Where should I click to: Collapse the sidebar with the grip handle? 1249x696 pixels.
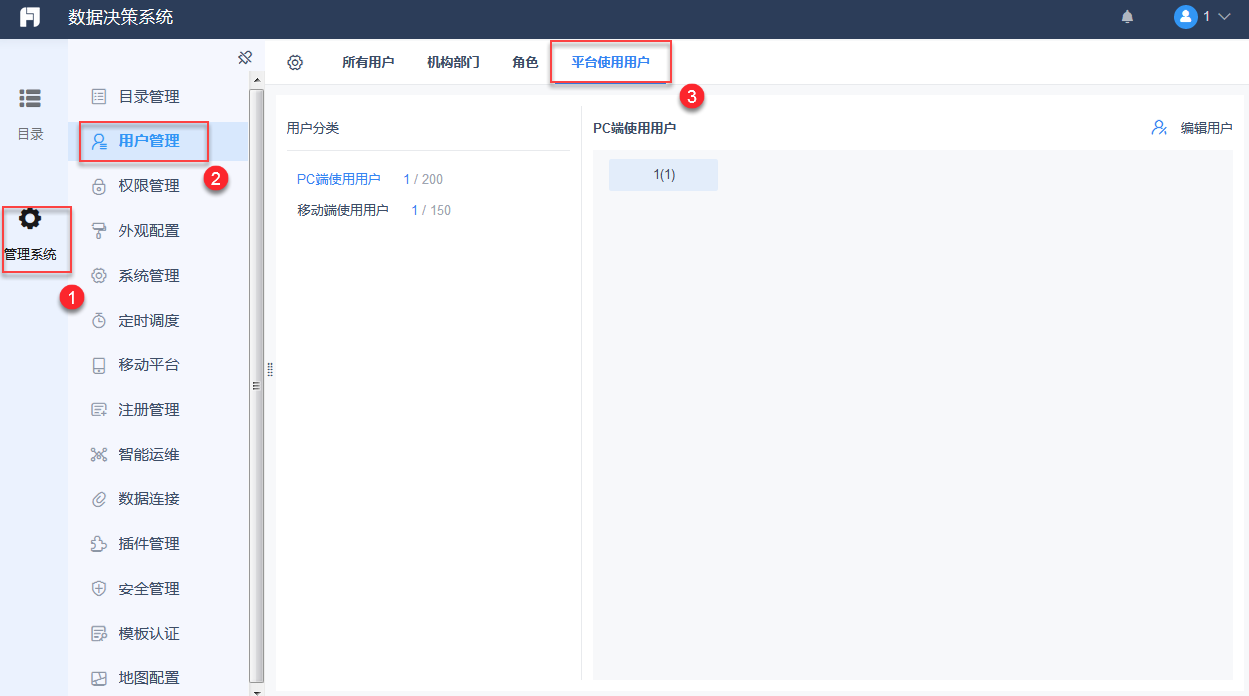click(x=270, y=368)
